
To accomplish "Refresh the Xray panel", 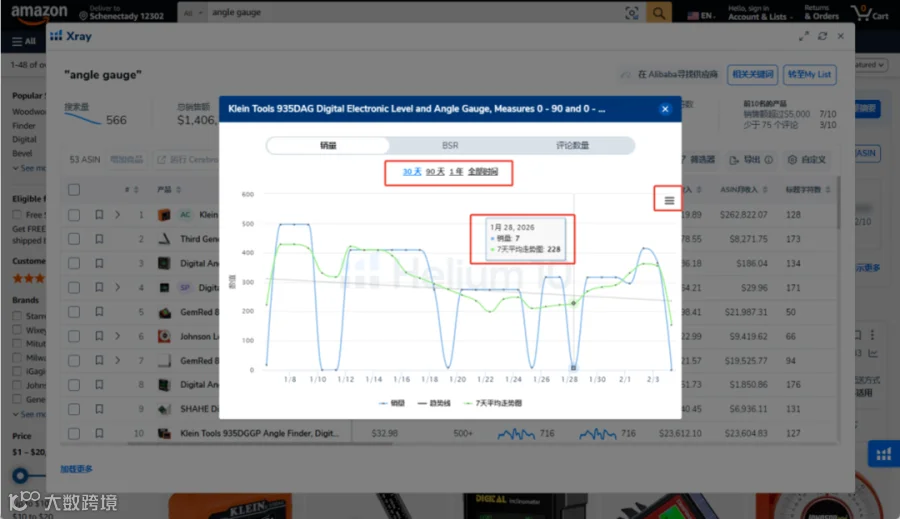I will tap(823, 36).
